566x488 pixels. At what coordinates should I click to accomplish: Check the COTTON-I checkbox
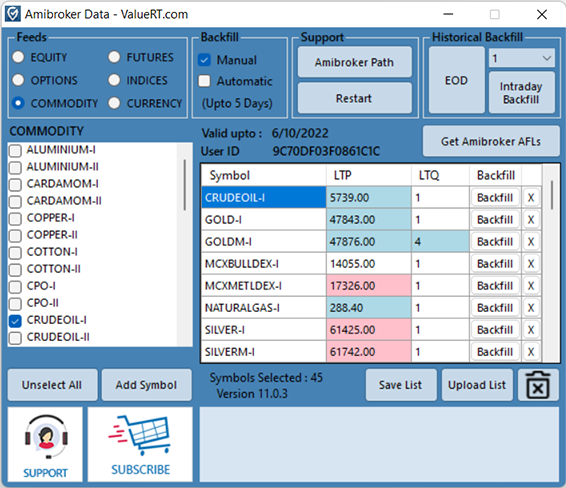pyautogui.click(x=15, y=252)
